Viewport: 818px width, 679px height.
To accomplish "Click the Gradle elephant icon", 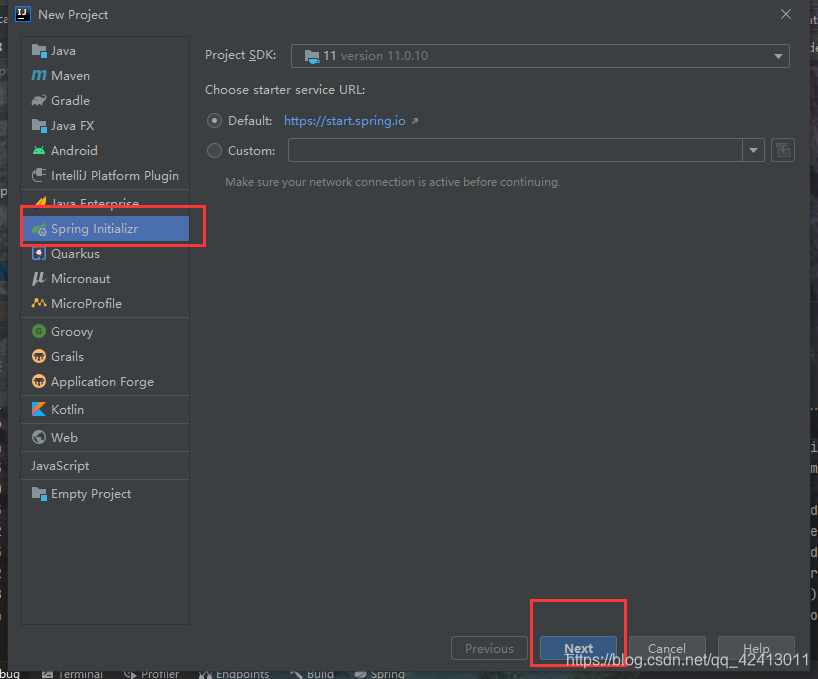I will click(x=39, y=101).
